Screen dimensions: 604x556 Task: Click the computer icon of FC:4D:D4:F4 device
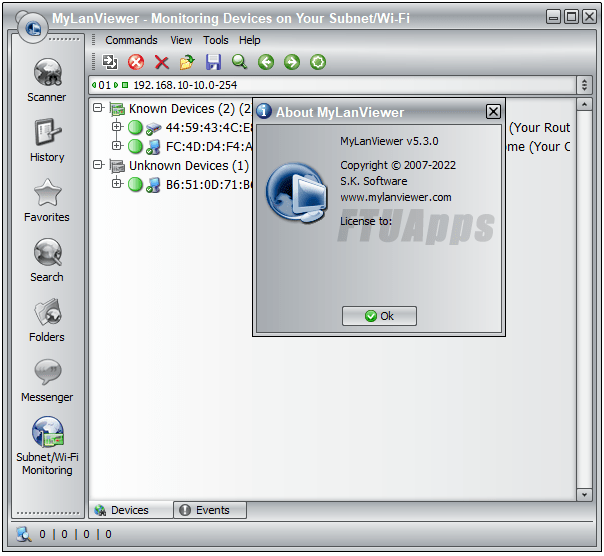click(153, 147)
